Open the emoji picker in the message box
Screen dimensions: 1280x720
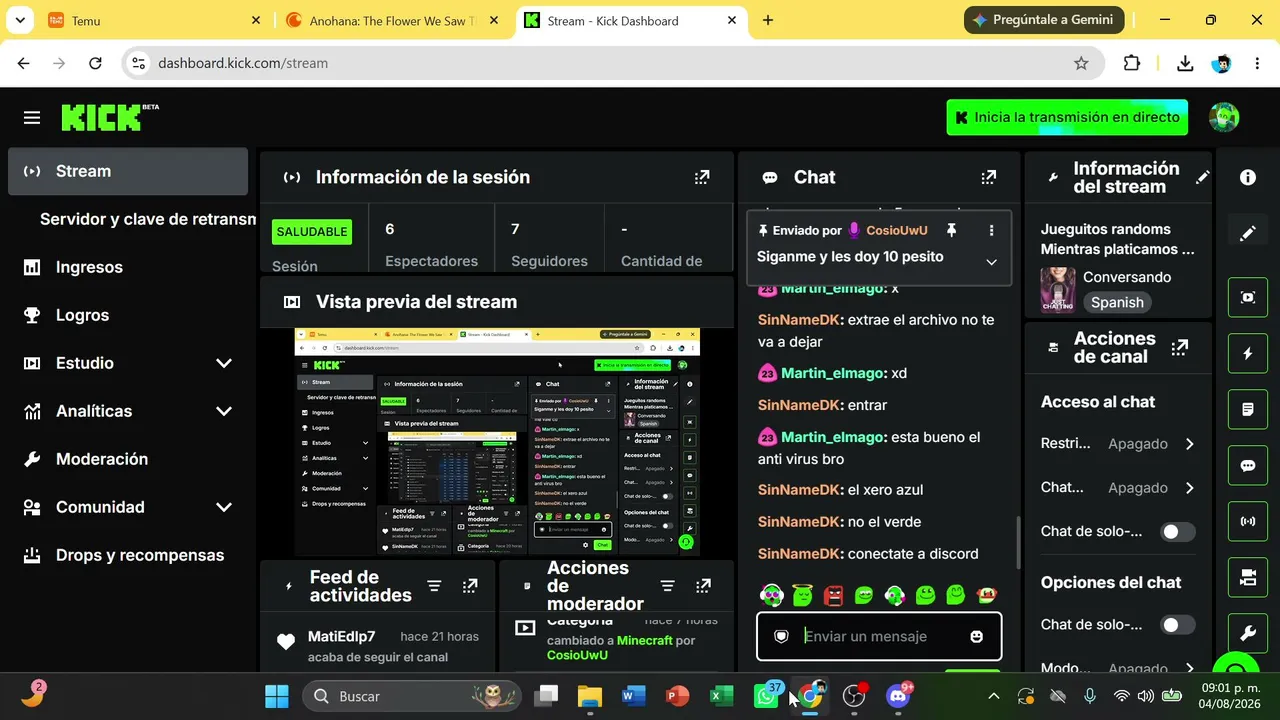coord(977,636)
